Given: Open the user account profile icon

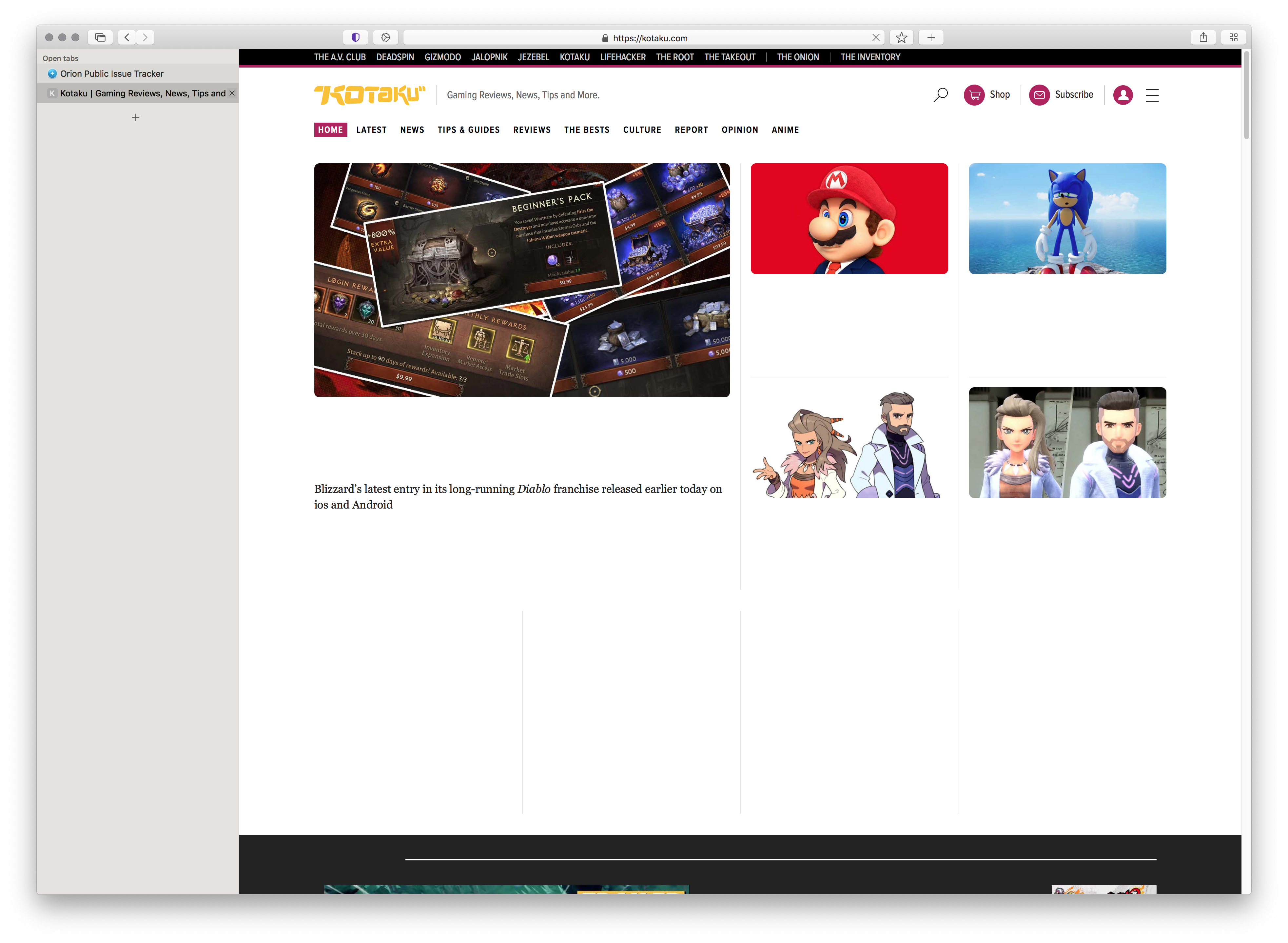Looking at the screenshot, I should pos(1122,95).
